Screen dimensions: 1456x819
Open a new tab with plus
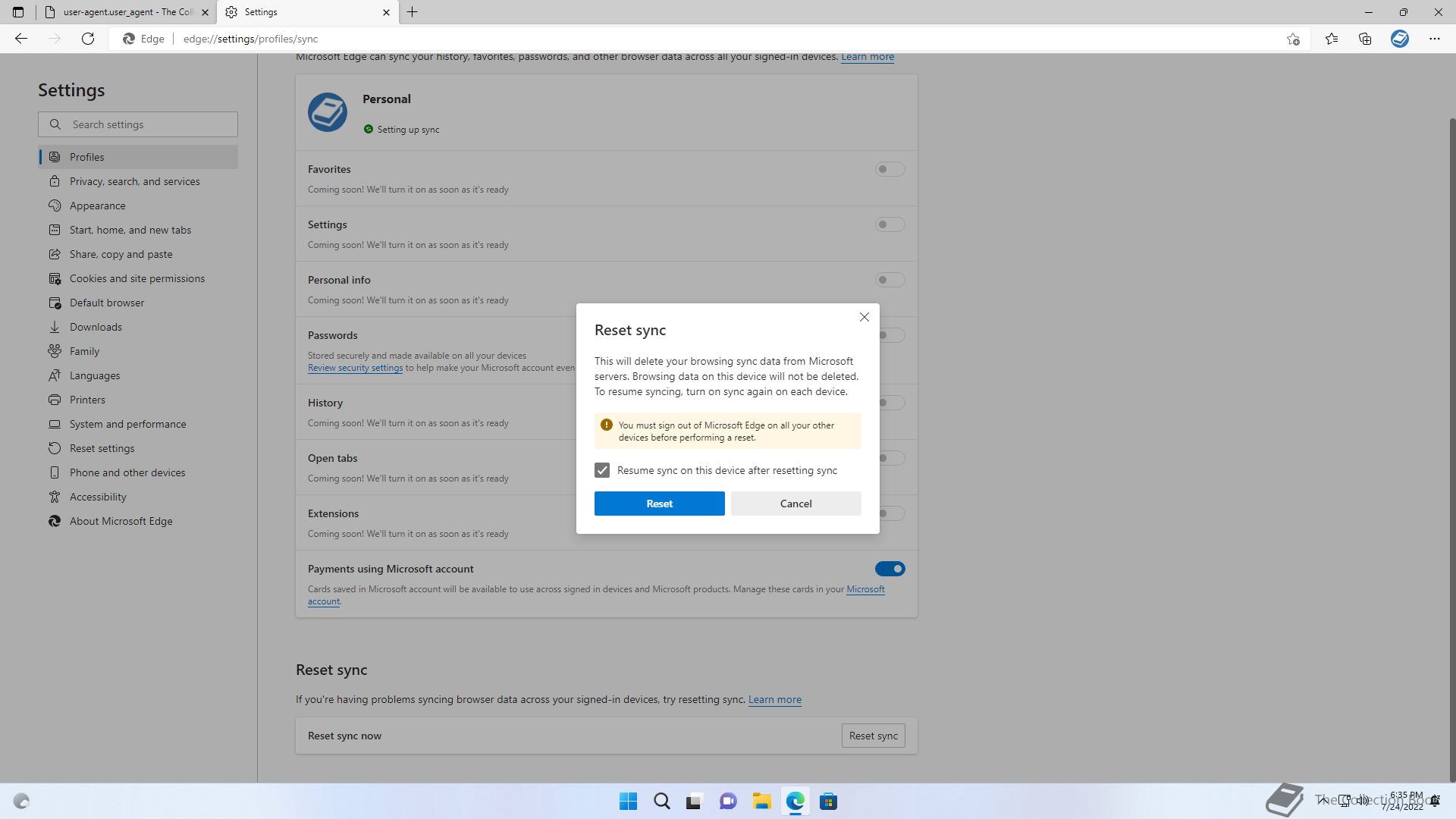pyautogui.click(x=412, y=12)
